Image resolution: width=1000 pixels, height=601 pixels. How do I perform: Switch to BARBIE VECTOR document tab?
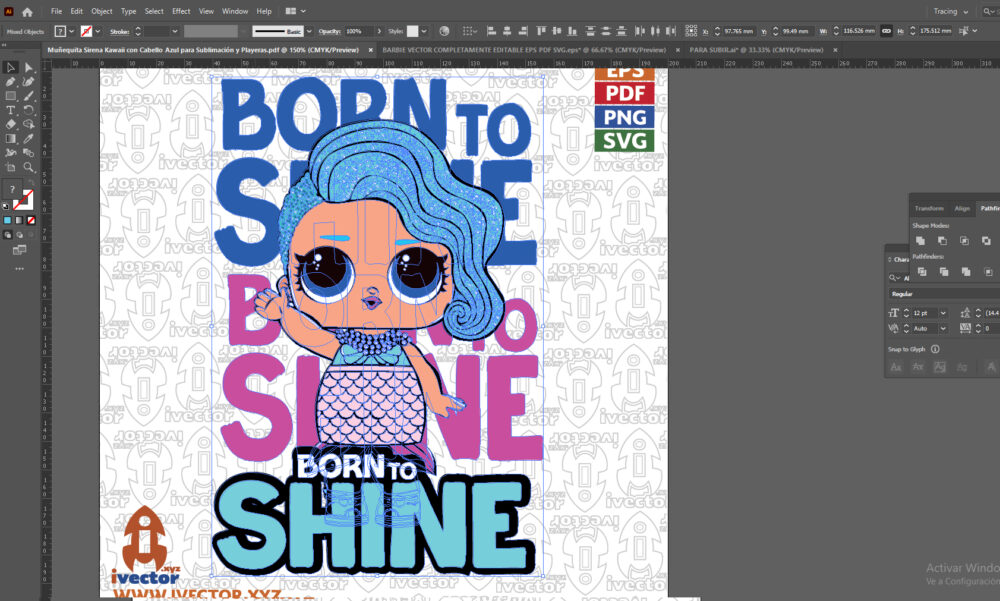tap(524, 50)
